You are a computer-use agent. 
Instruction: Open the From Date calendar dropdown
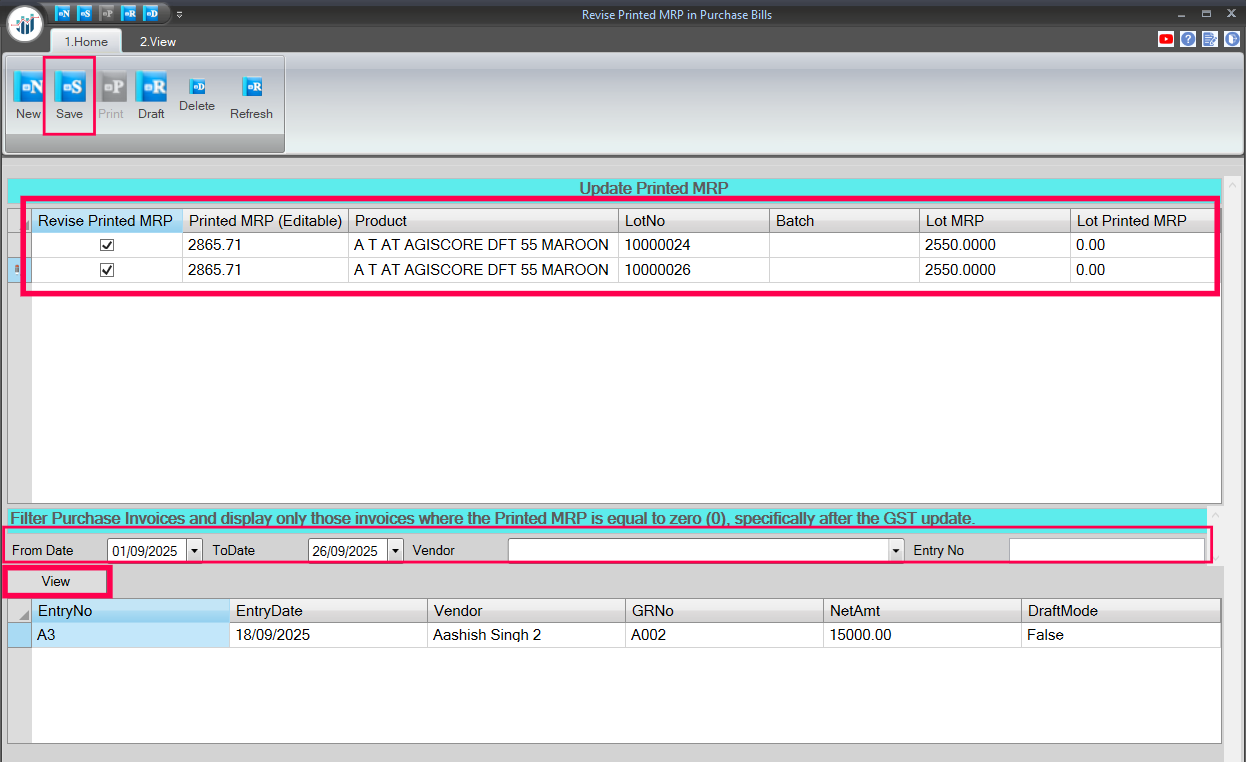[194, 551]
